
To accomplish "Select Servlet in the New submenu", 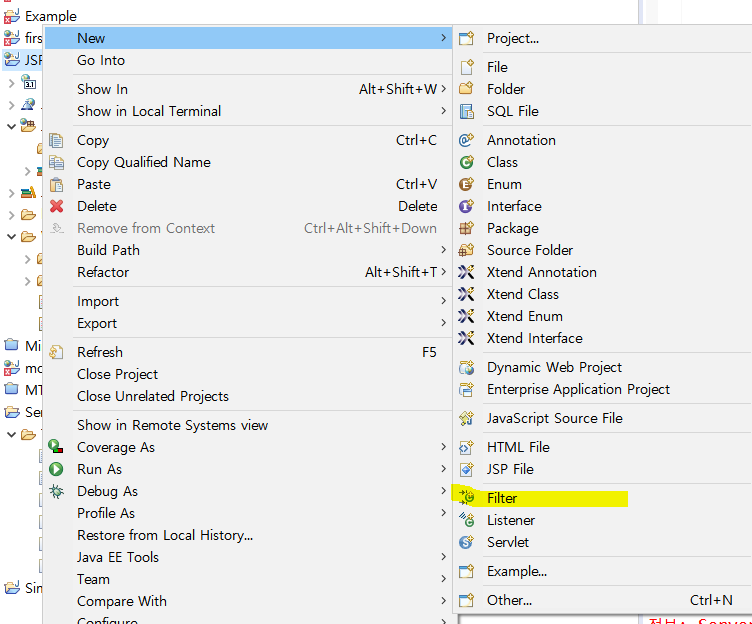I will click(602, 542).
